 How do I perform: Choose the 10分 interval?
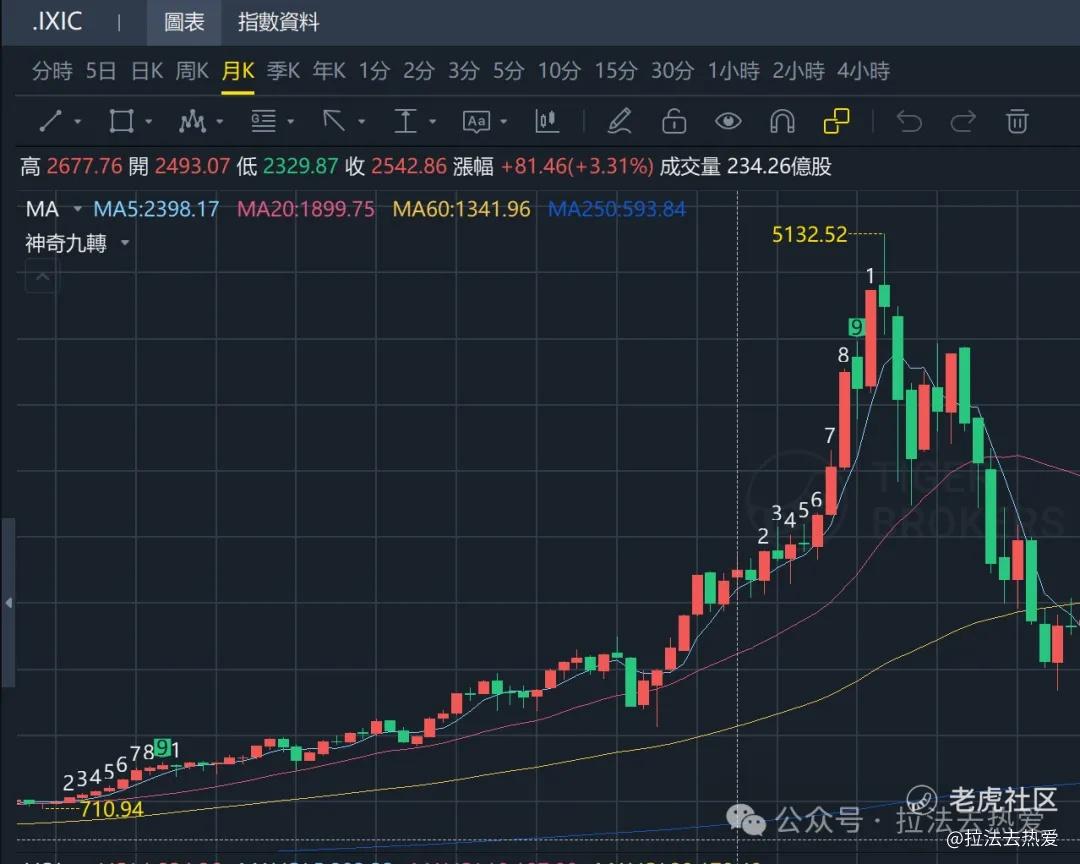[x=559, y=70]
